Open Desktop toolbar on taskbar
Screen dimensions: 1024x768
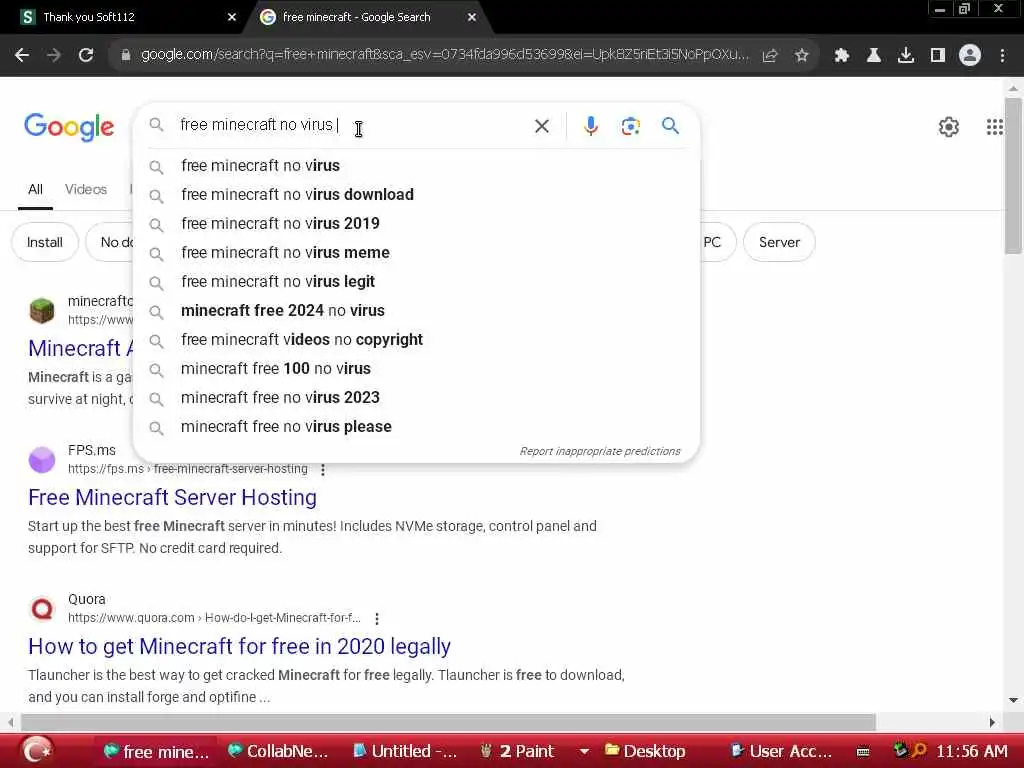pos(645,752)
